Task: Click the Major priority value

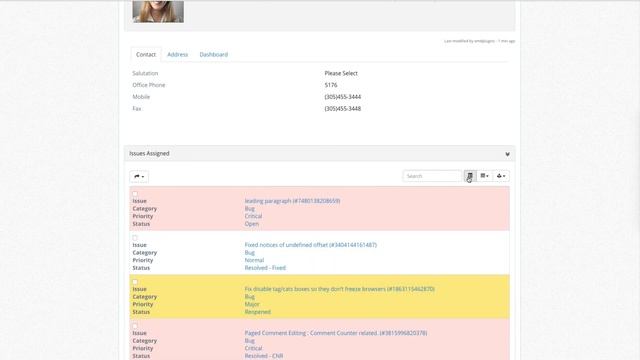Action: (x=252, y=304)
